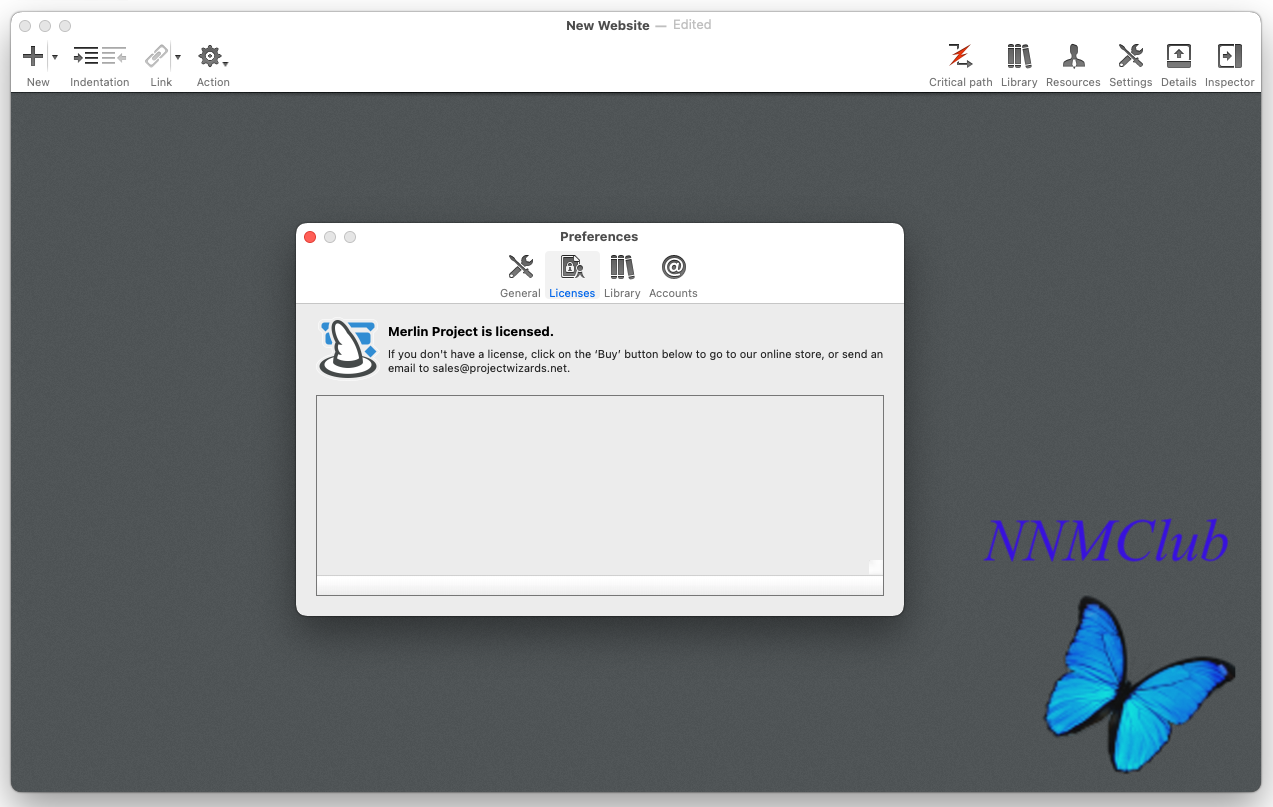Expand the Link dropdown arrow
1273x807 pixels.
click(x=178, y=57)
